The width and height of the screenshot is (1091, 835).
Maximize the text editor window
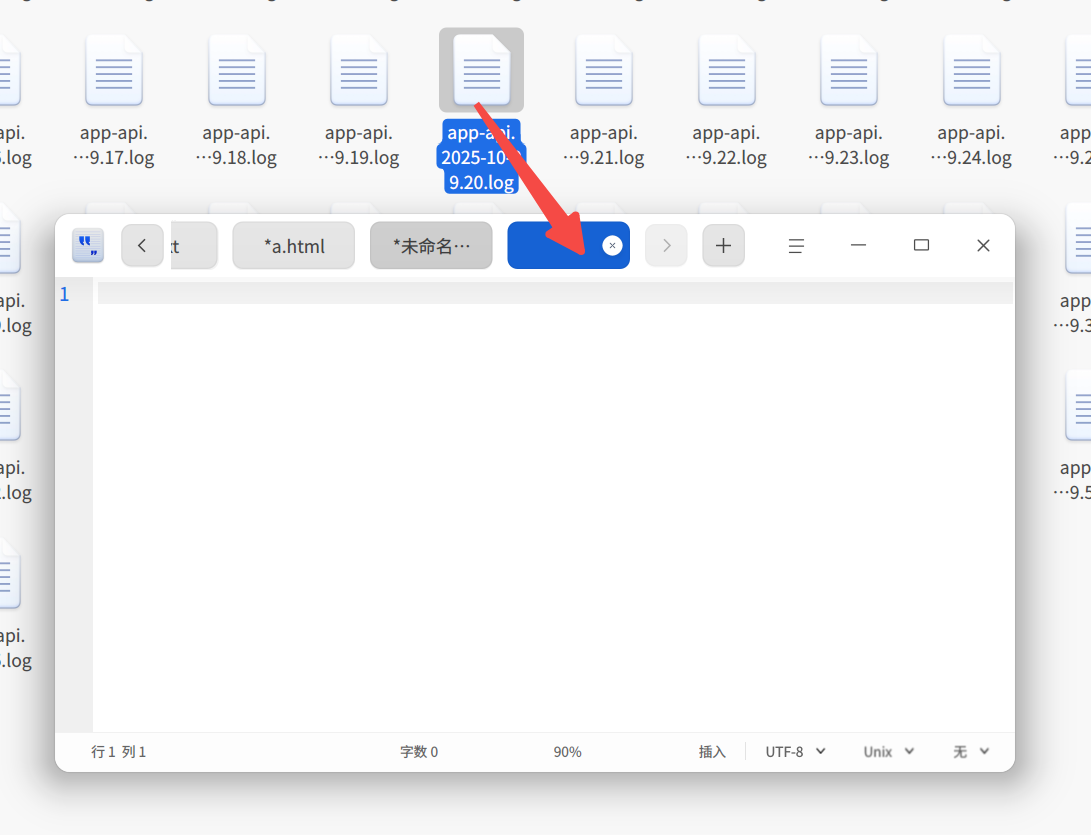(921, 246)
